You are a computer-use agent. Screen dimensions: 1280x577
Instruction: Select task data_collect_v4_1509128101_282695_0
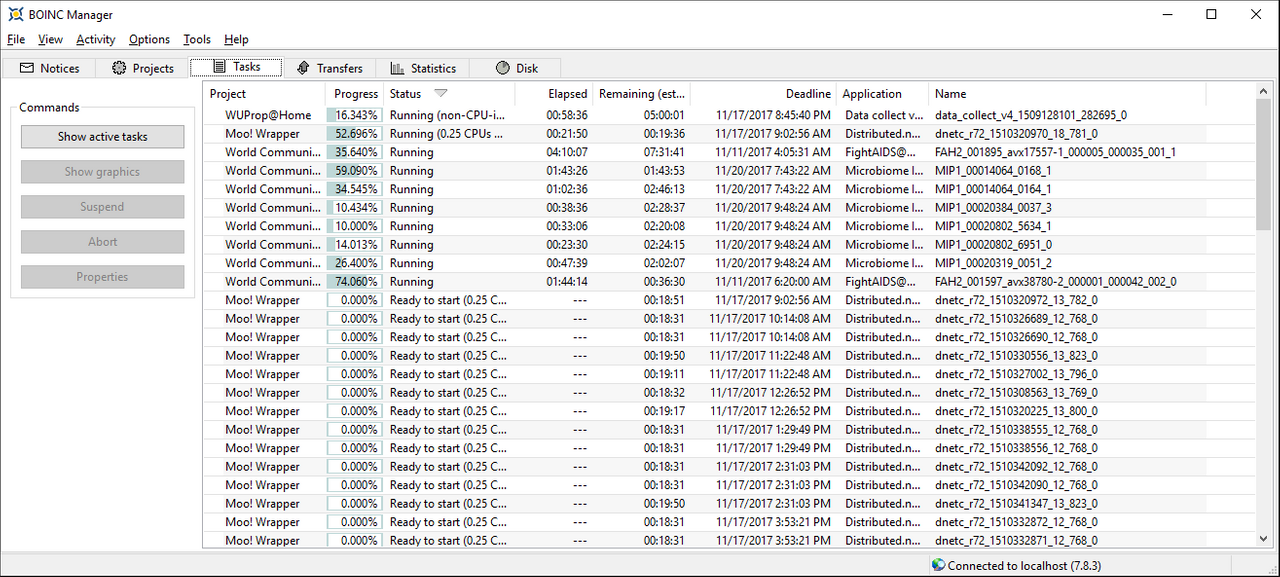(x=1030, y=115)
